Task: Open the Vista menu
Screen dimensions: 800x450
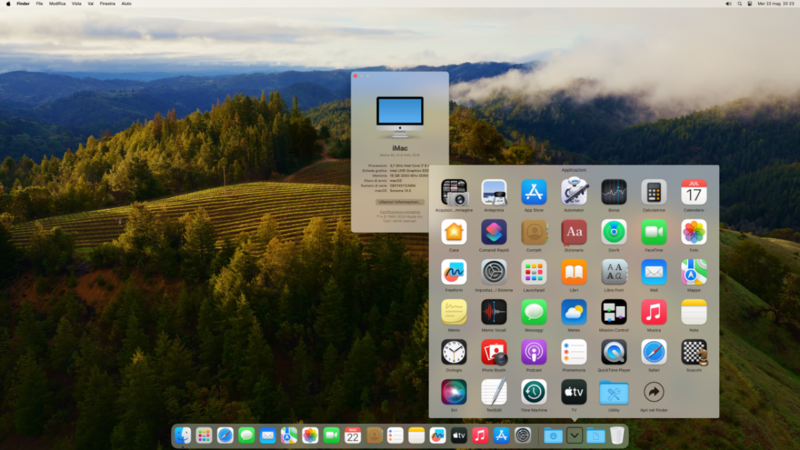Action: pyautogui.click(x=77, y=4)
